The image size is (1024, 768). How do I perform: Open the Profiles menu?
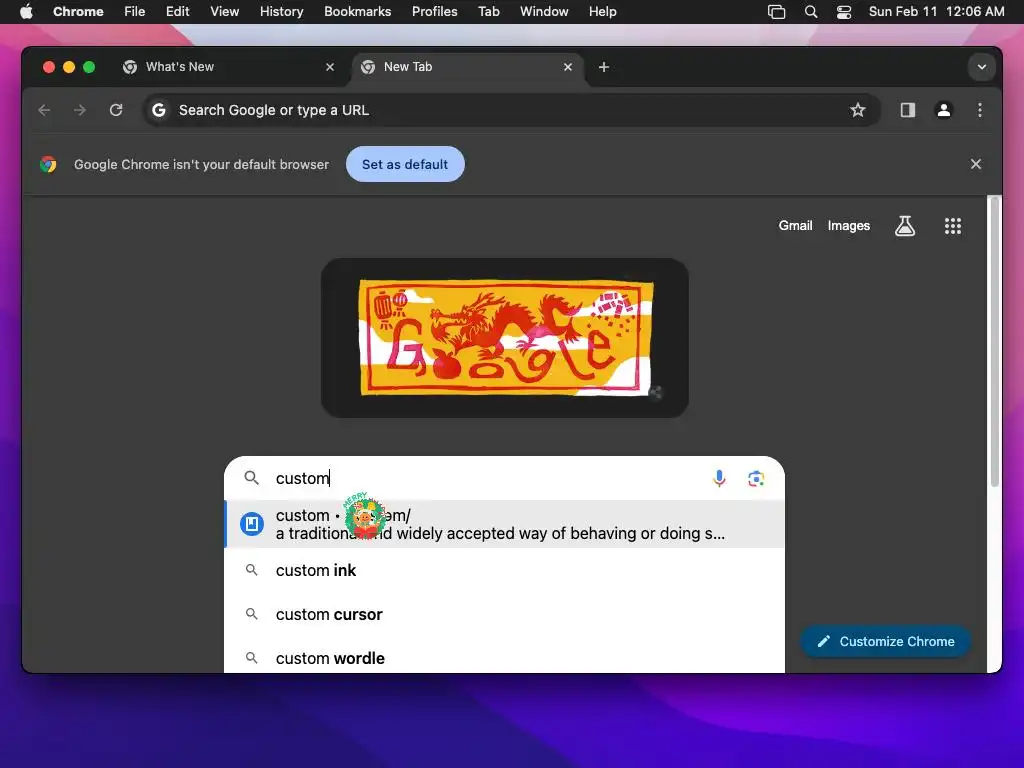tap(434, 12)
